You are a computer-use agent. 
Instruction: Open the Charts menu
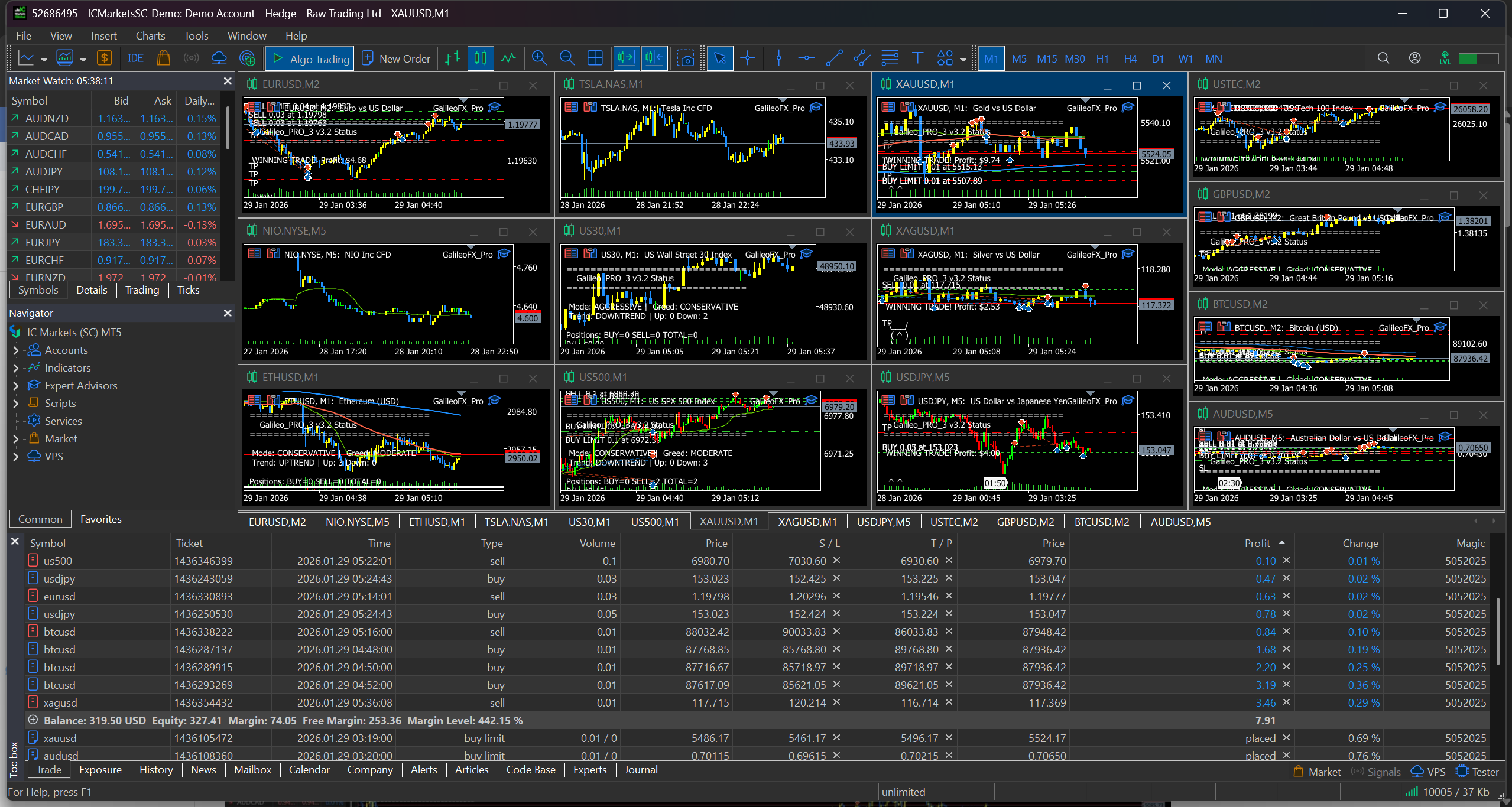click(150, 35)
